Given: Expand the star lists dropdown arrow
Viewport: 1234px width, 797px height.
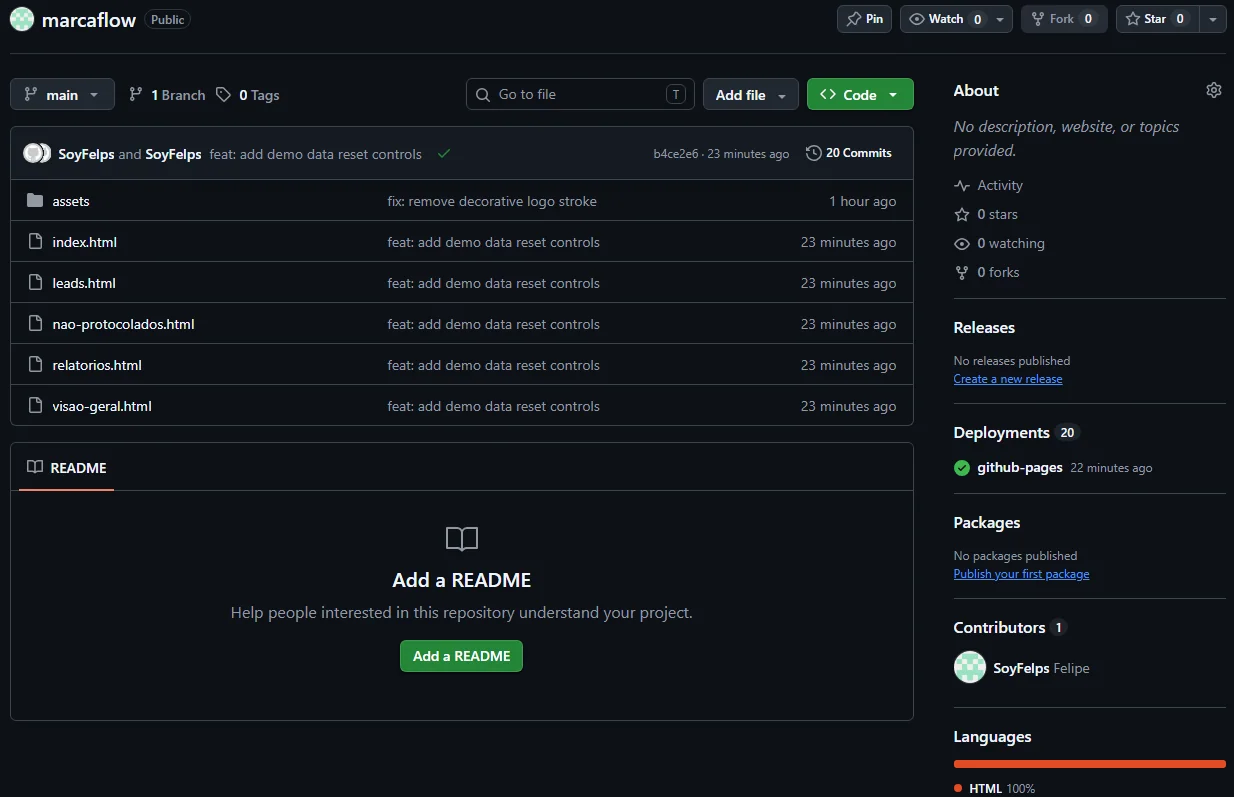Looking at the screenshot, I should pos(1213,19).
